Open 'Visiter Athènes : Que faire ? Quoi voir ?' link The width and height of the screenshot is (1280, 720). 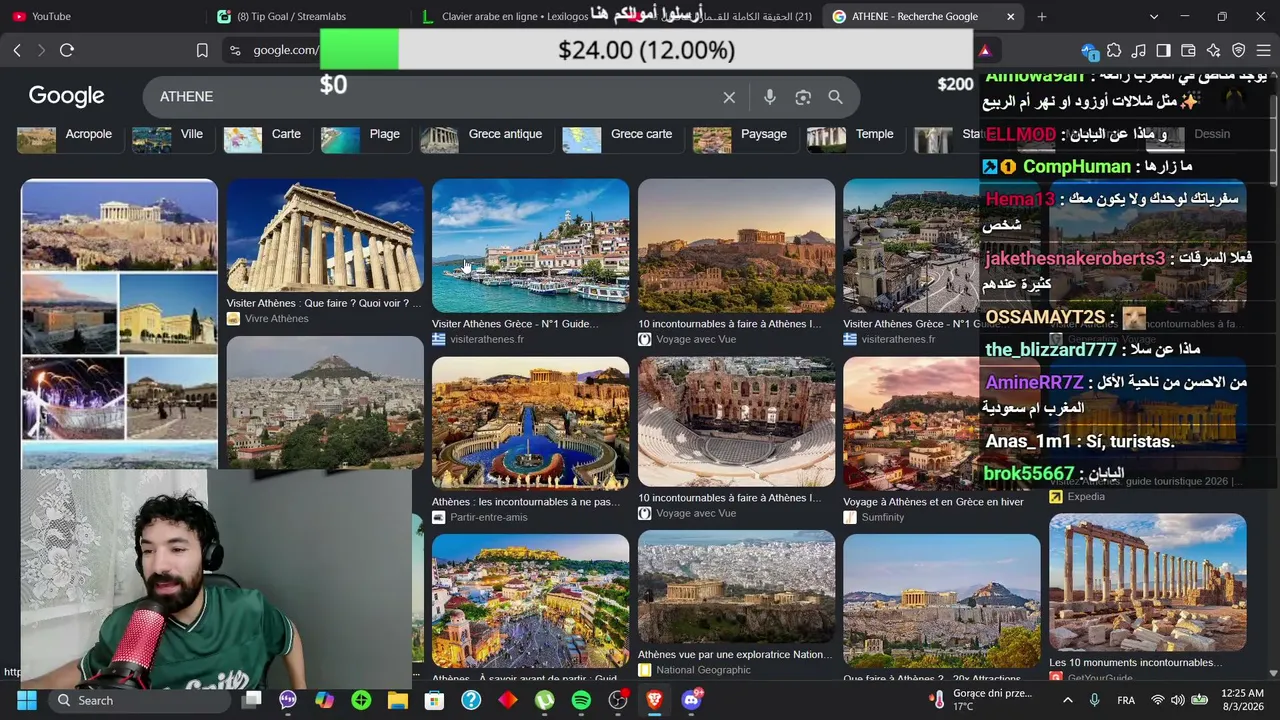click(x=325, y=303)
